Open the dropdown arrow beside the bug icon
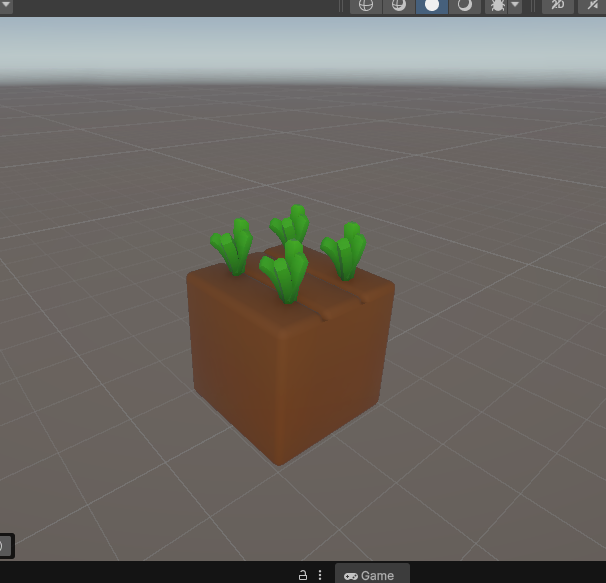Viewport: 606px width, 583px height. pyautogui.click(x=515, y=5)
